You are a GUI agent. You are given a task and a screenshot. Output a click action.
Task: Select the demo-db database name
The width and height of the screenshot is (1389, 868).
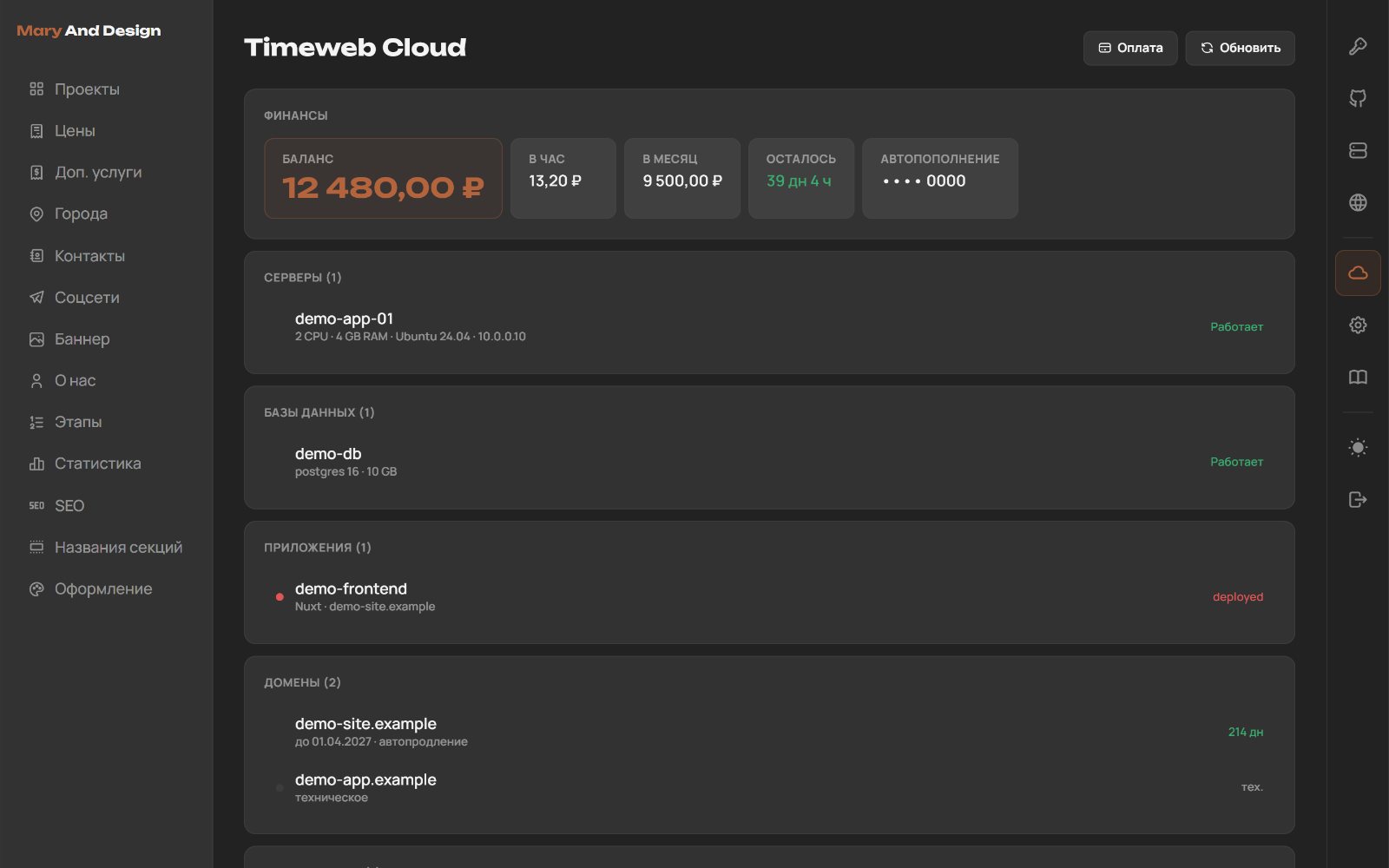tap(328, 453)
